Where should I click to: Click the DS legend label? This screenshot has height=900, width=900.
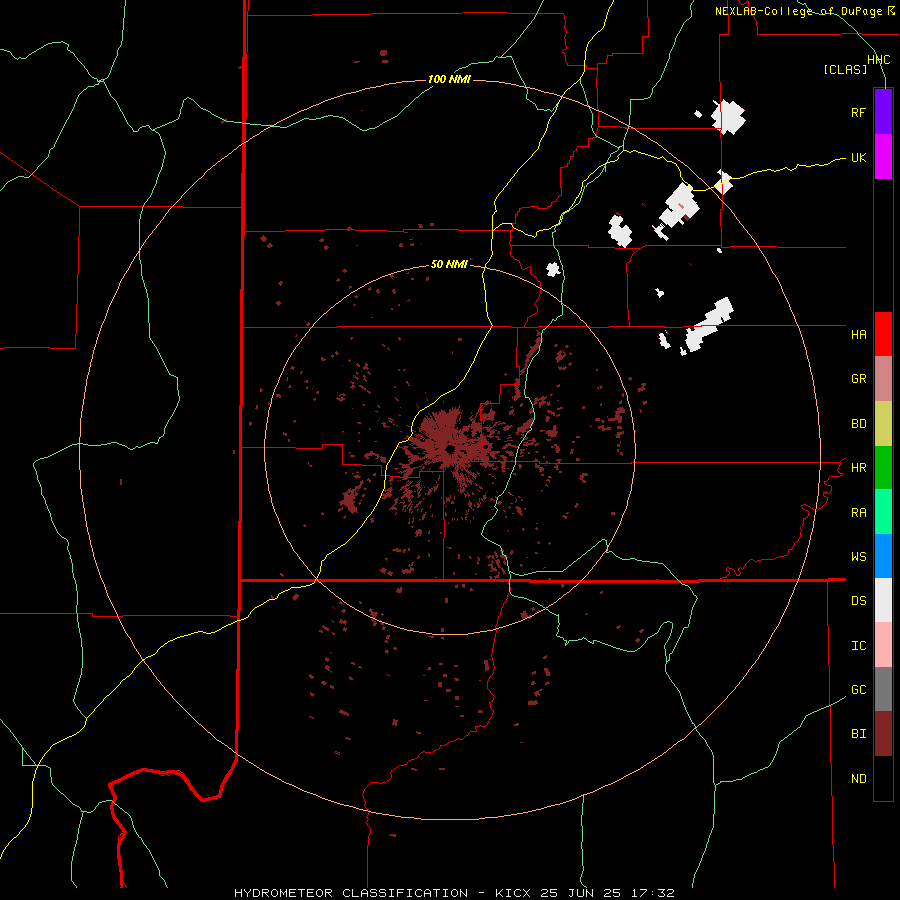858,600
